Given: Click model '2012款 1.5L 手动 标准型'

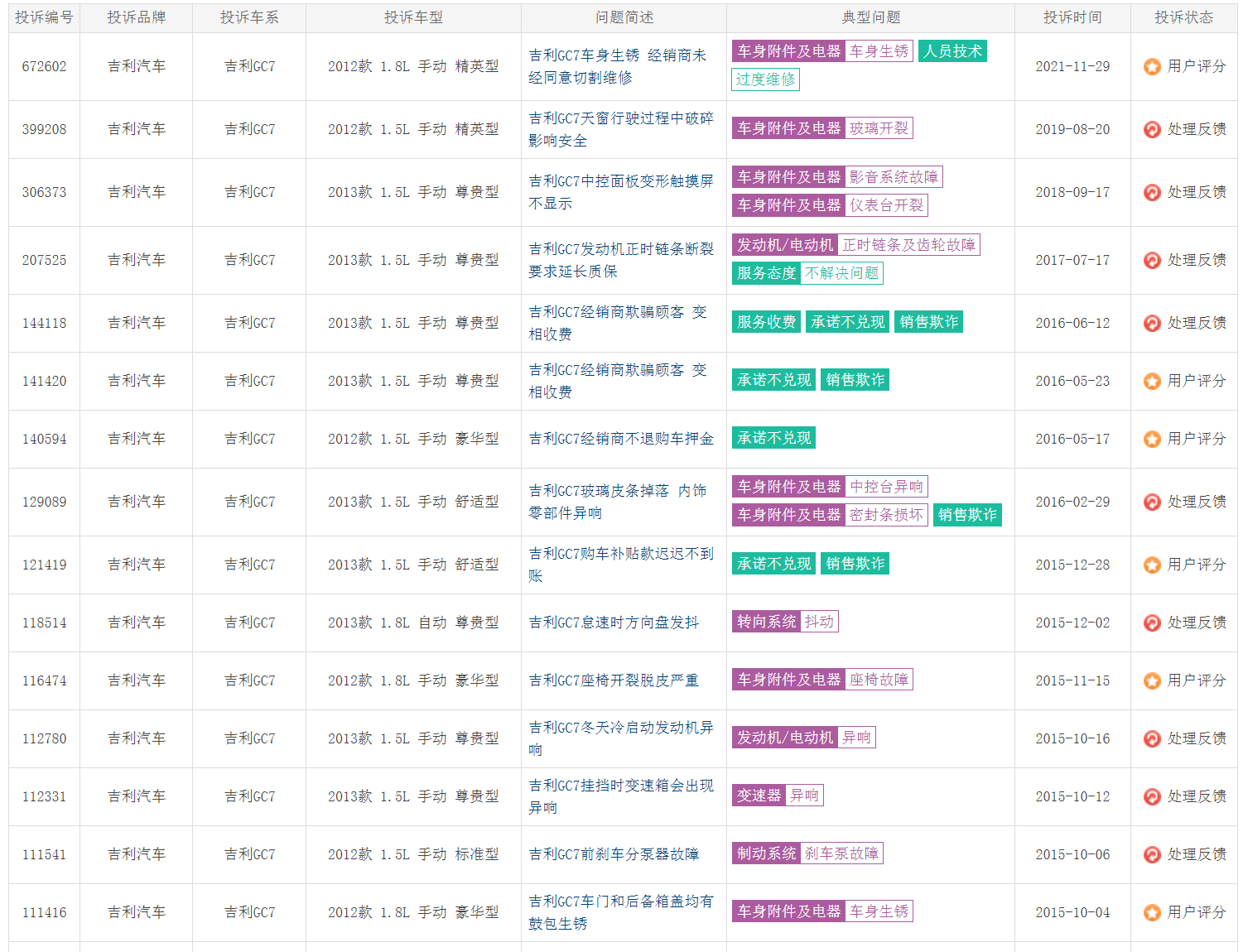Looking at the screenshot, I should click(x=413, y=854).
